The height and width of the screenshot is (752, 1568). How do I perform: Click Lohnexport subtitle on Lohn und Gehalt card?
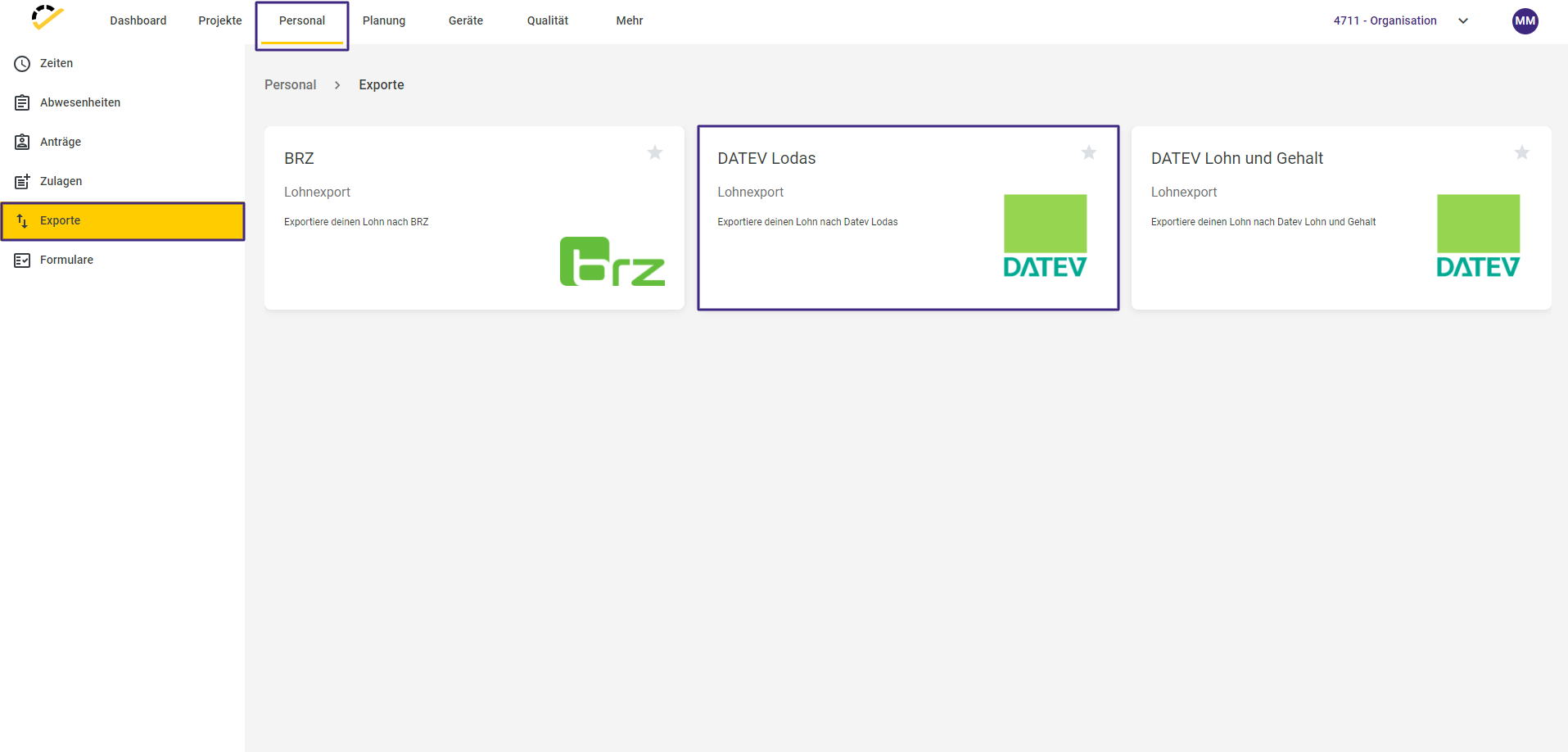pos(1183,193)
